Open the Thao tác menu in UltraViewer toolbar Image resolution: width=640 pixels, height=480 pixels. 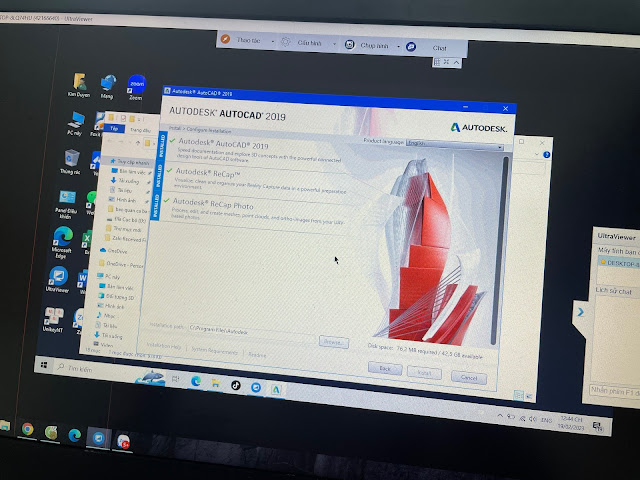248,40
